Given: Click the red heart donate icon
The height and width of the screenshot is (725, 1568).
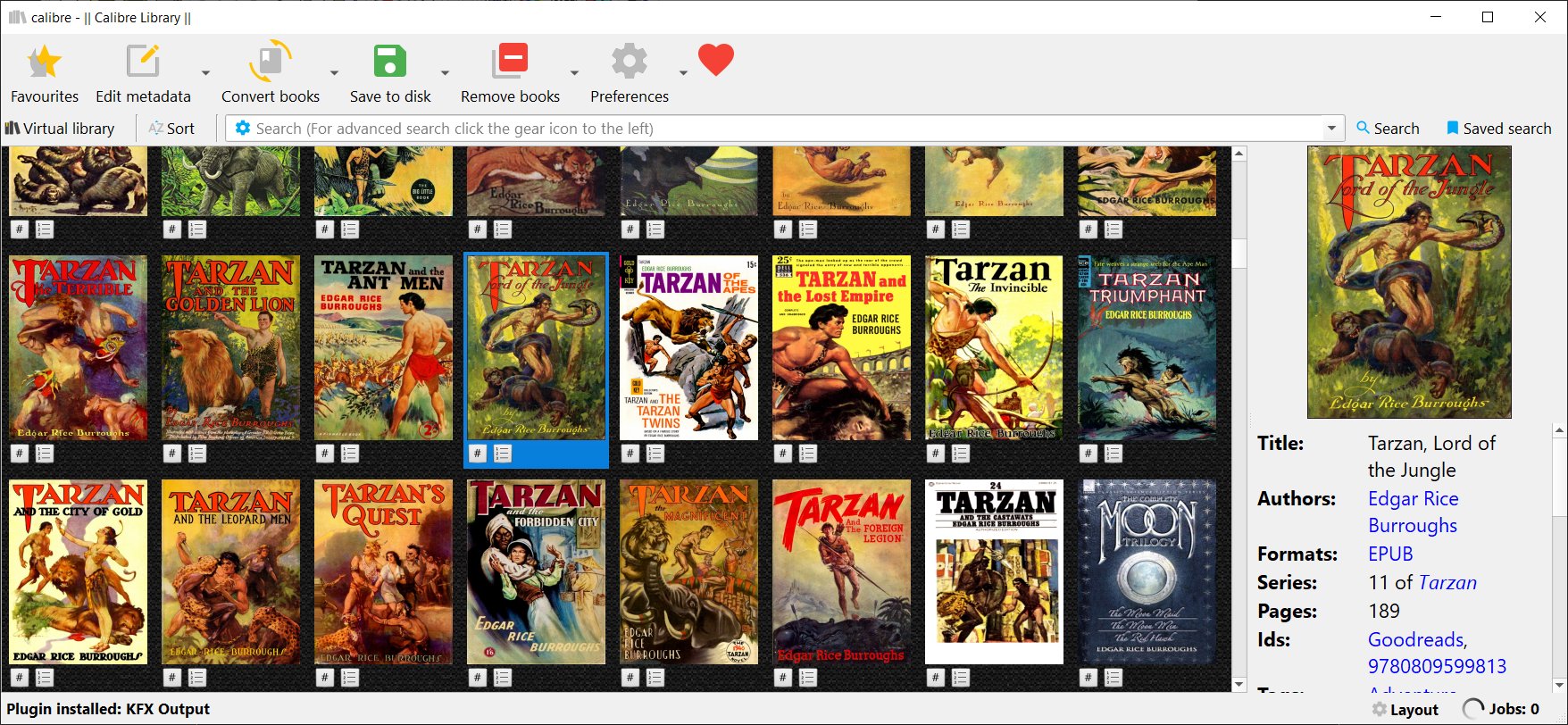Looking at the screenshot, I should (x=716, y=60).
